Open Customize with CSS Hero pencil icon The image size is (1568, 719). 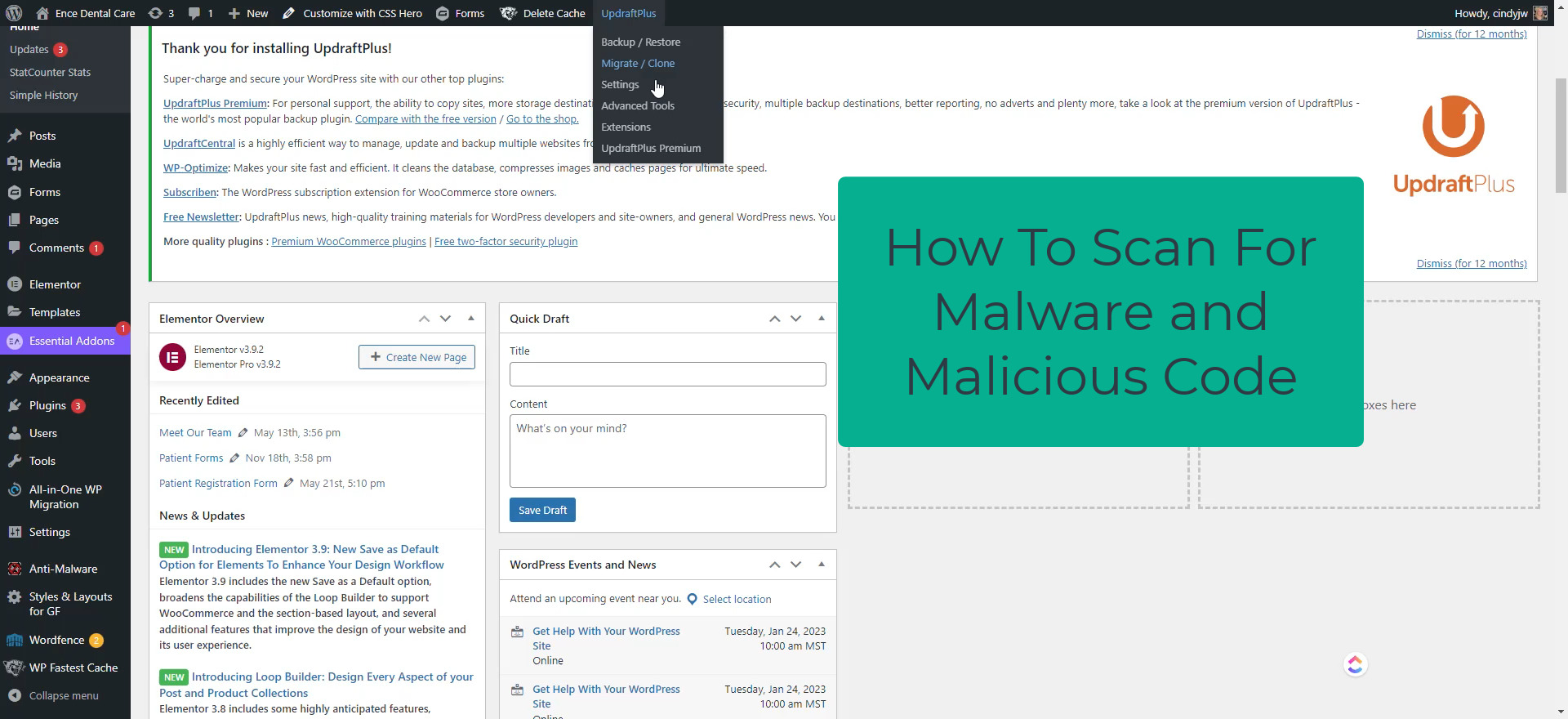[x=289, y=13]
